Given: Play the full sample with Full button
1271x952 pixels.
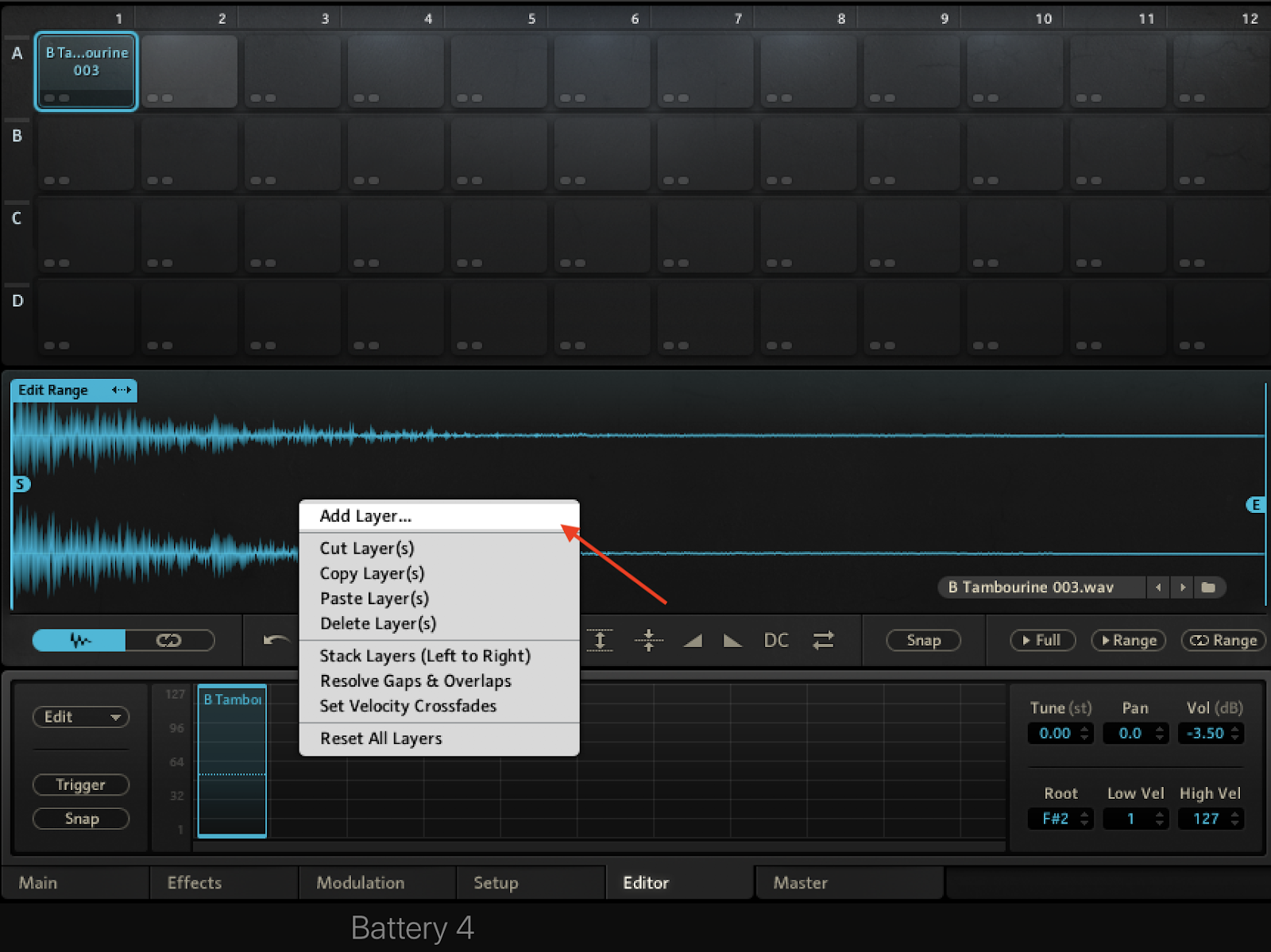Looking at the screenshot, I should (x=1042, y=640).
